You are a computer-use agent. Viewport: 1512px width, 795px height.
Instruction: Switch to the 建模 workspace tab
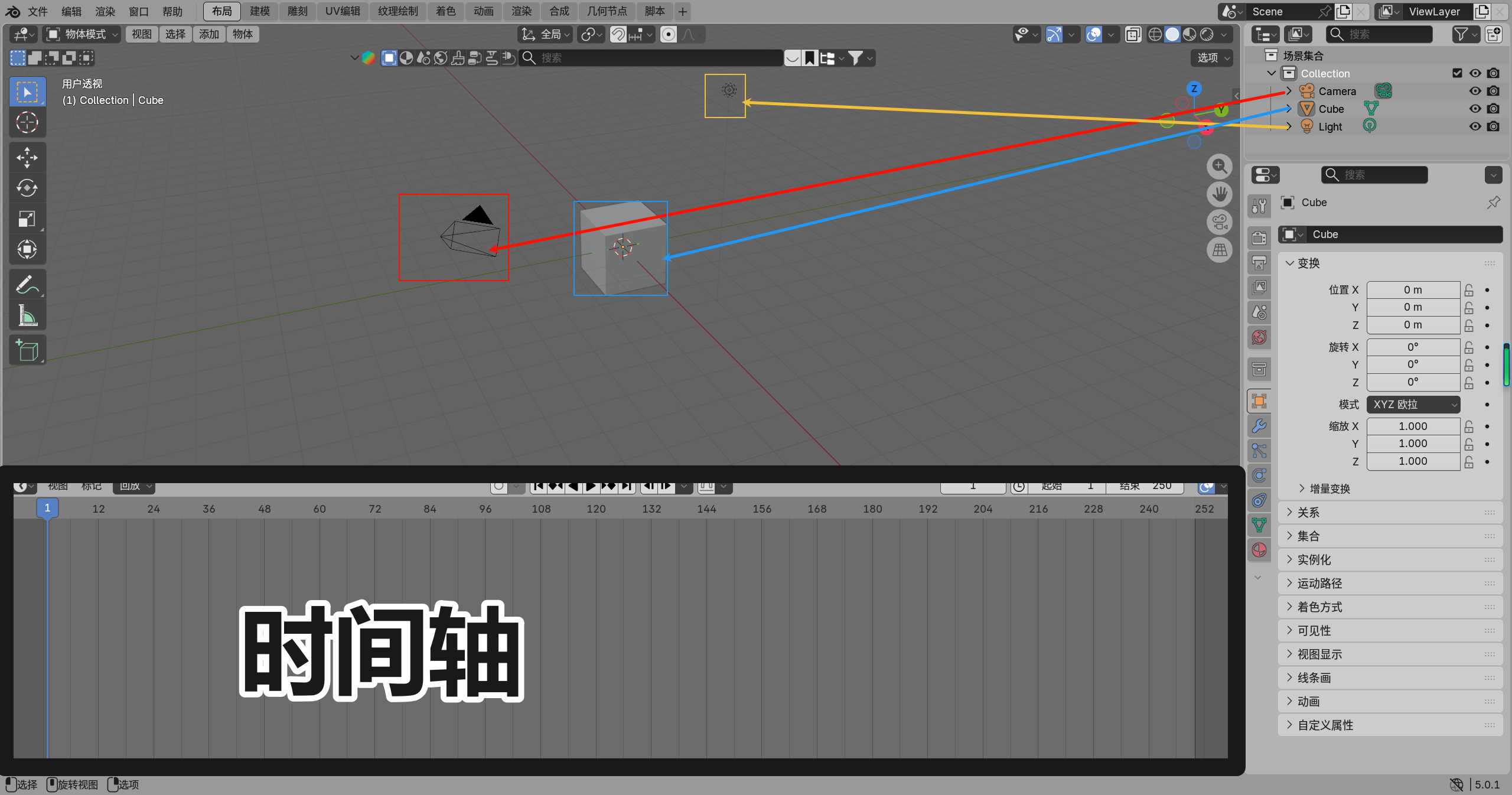[x=259, y=11]
